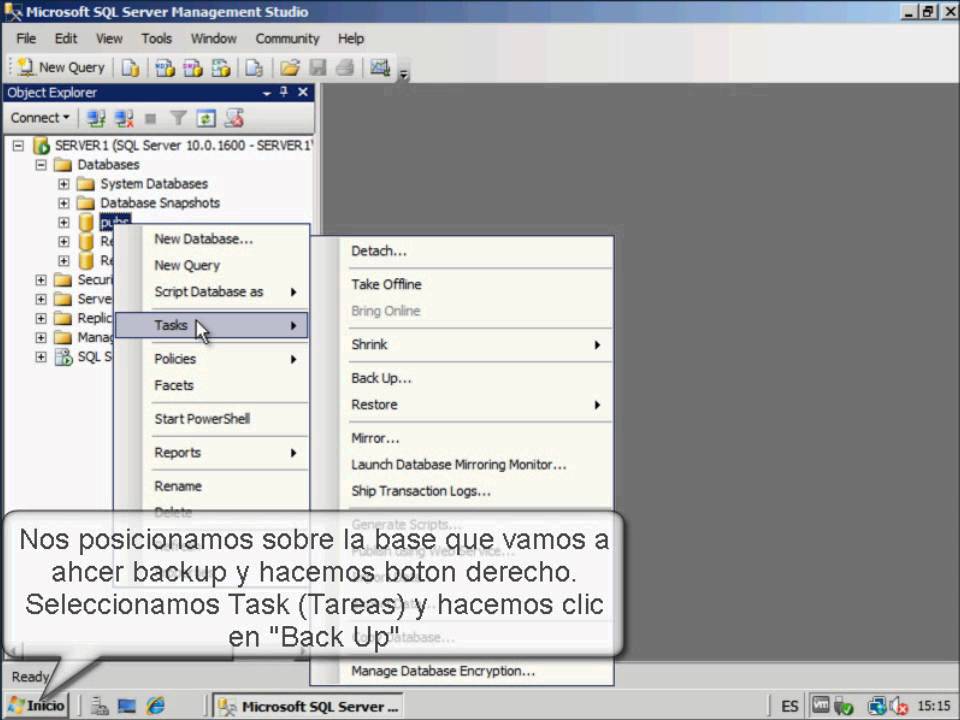Expand the System Databases folder

point(64,184)
